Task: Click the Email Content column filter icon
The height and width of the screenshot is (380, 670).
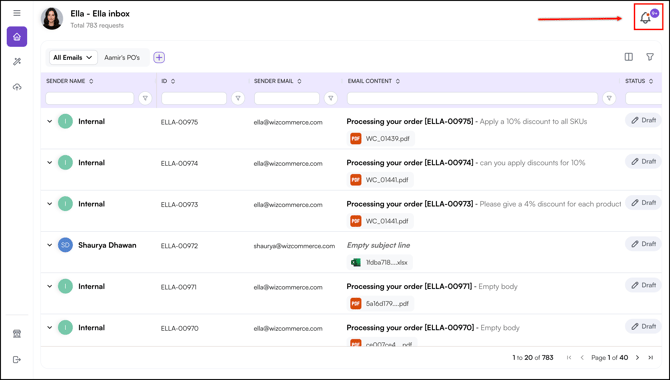Action: [609, 98]
